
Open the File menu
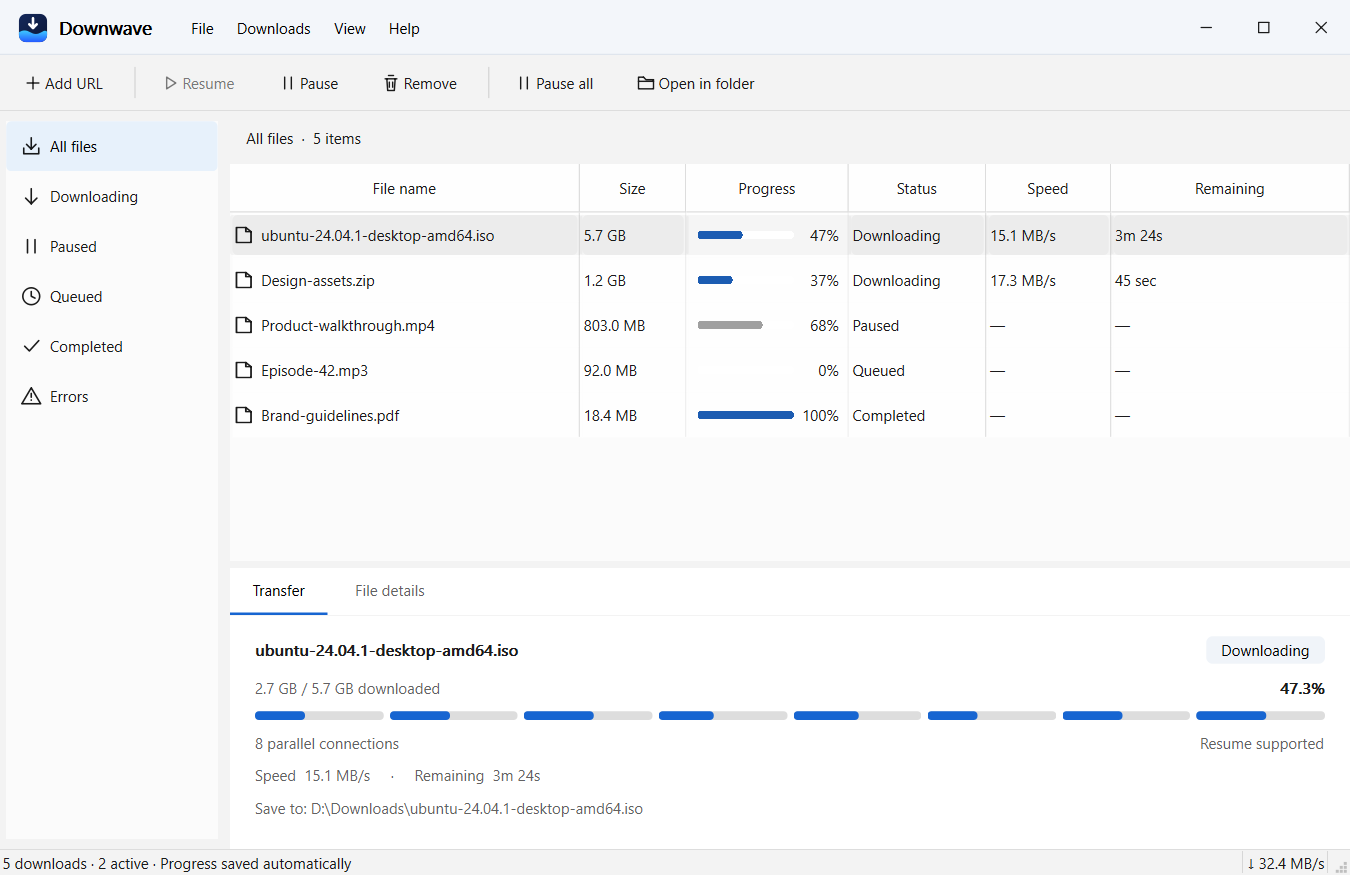click(202, 29)
